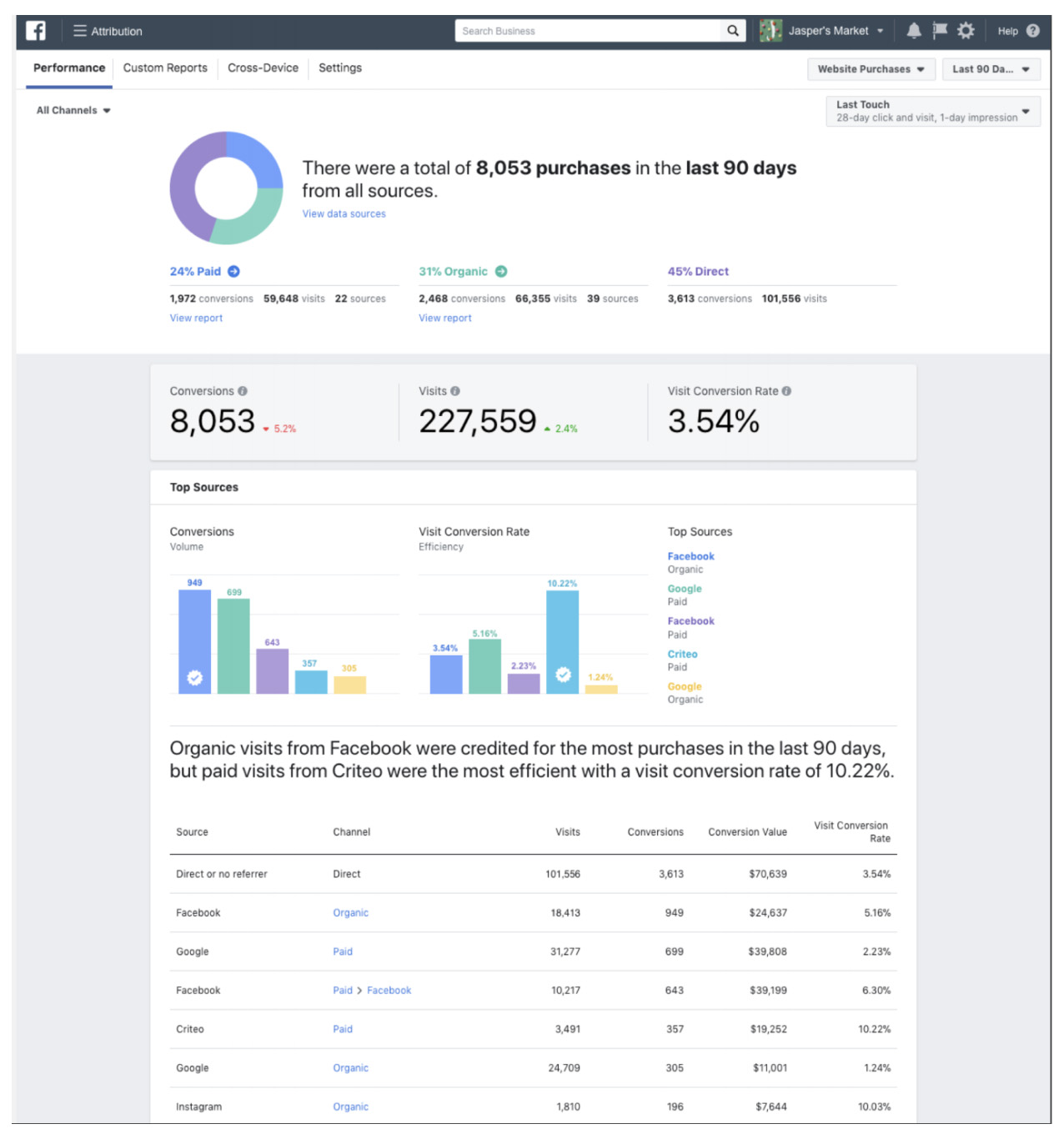Click the 227,559 total visits value
Viewport: 1064px width, 1139px height.
tap(478, 422)
